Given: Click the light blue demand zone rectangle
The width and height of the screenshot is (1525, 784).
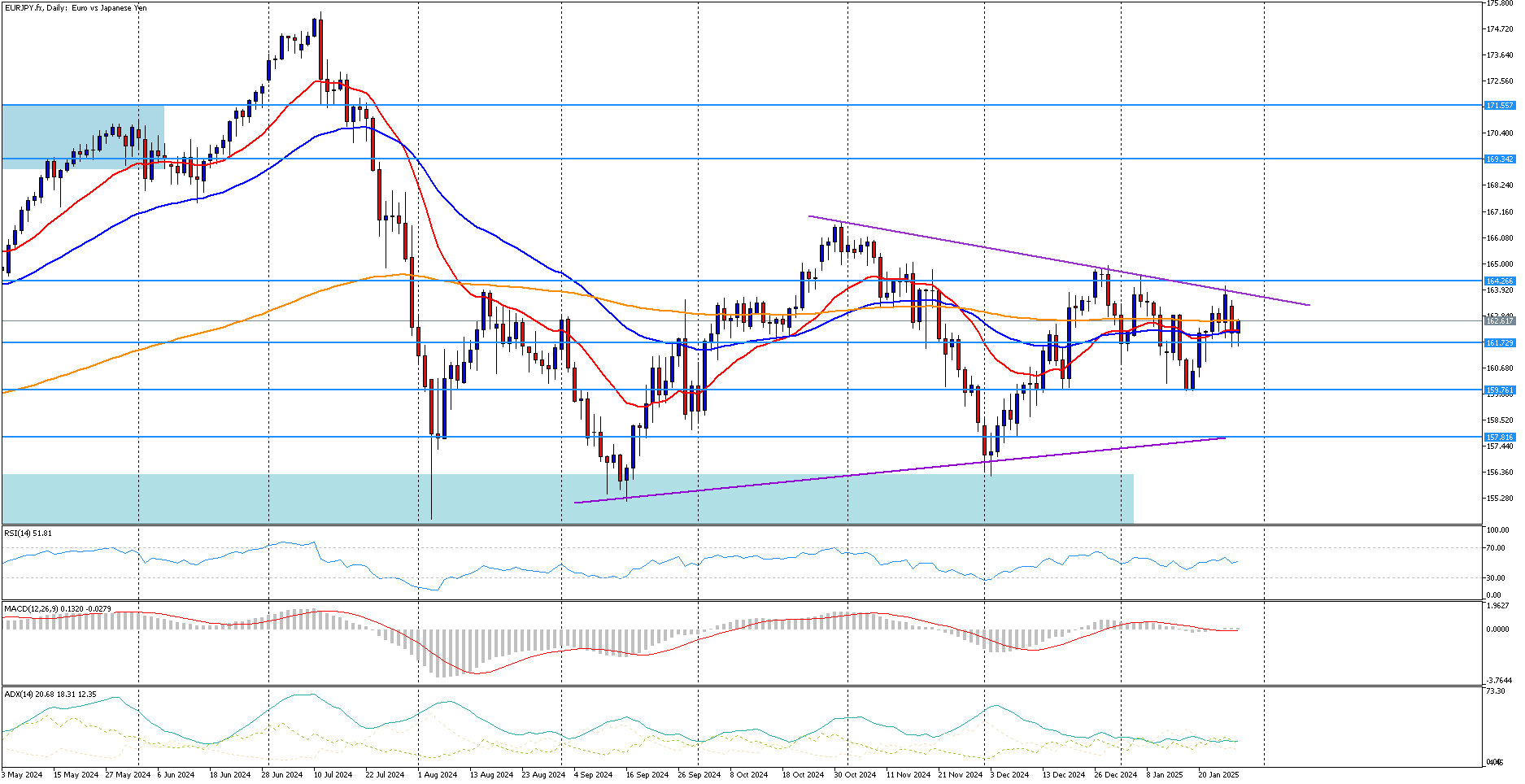Looking at the screenshot, I should (567, 499).
